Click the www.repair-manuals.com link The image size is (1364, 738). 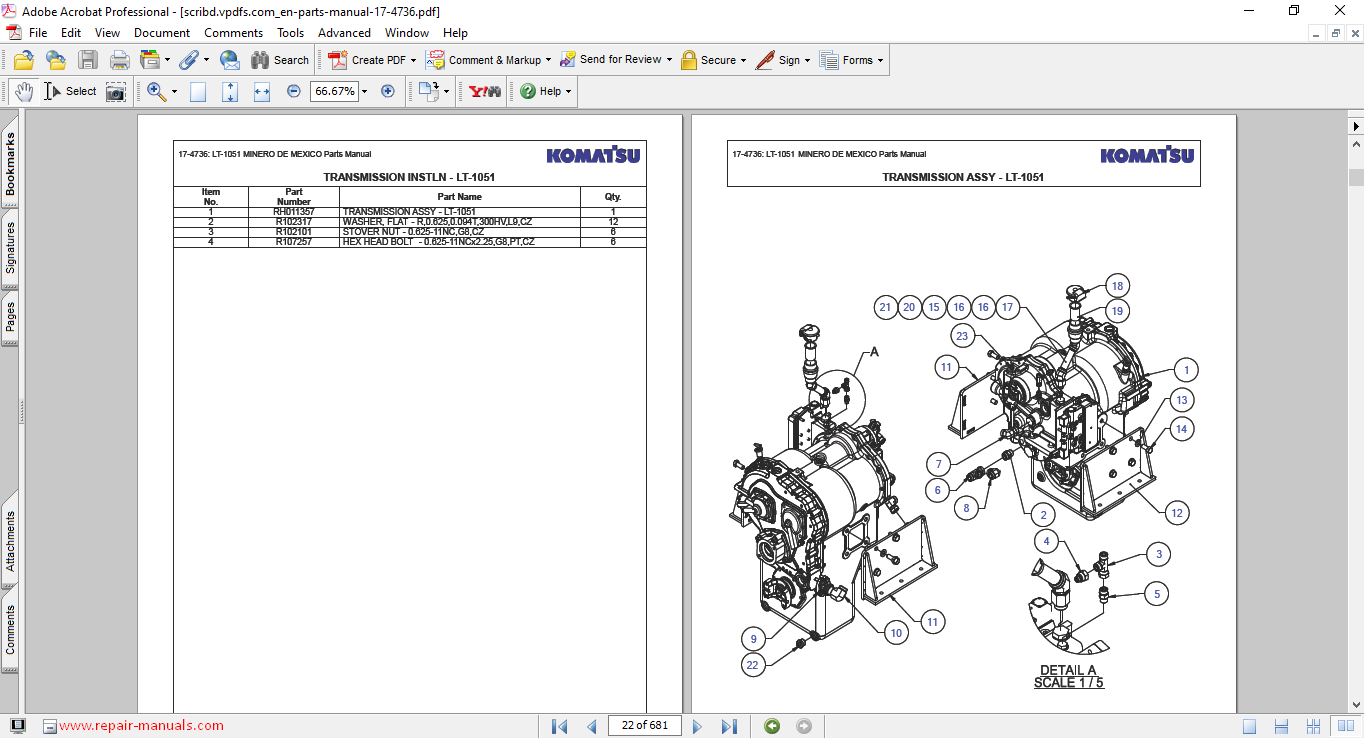click(141, 726)
